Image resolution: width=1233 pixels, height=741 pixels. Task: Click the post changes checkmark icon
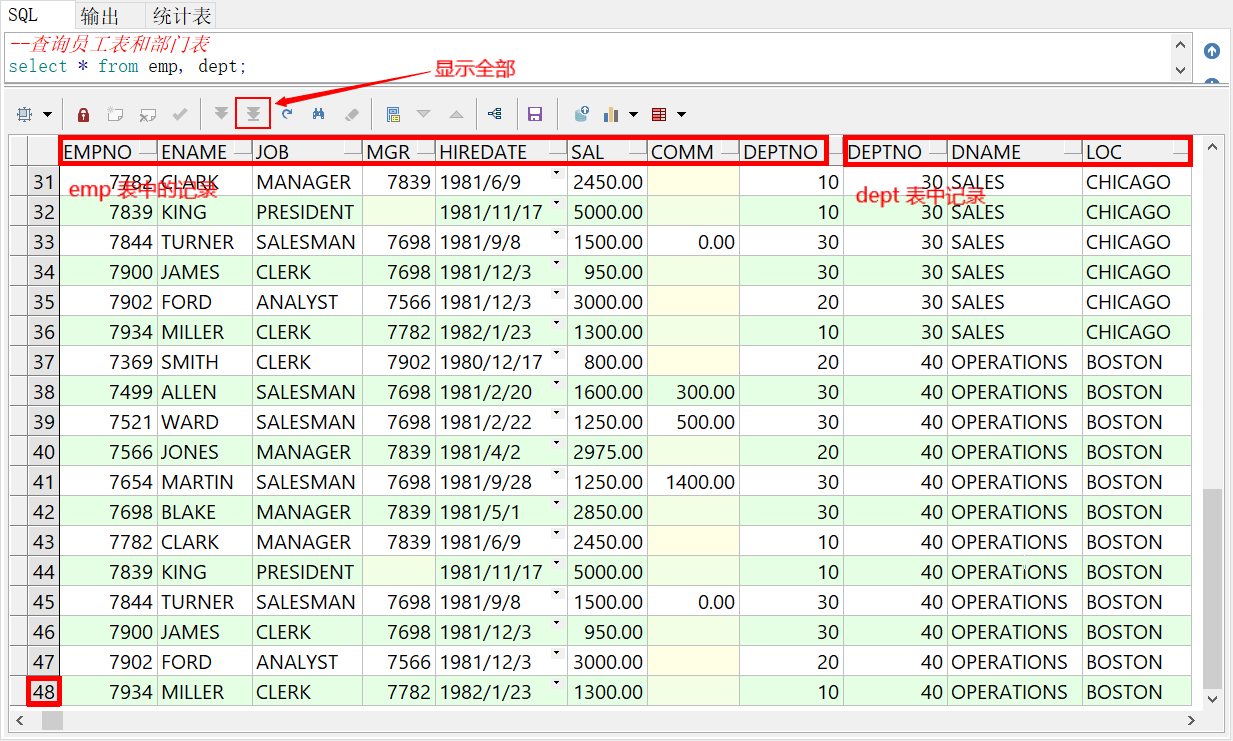click(180, 114)
